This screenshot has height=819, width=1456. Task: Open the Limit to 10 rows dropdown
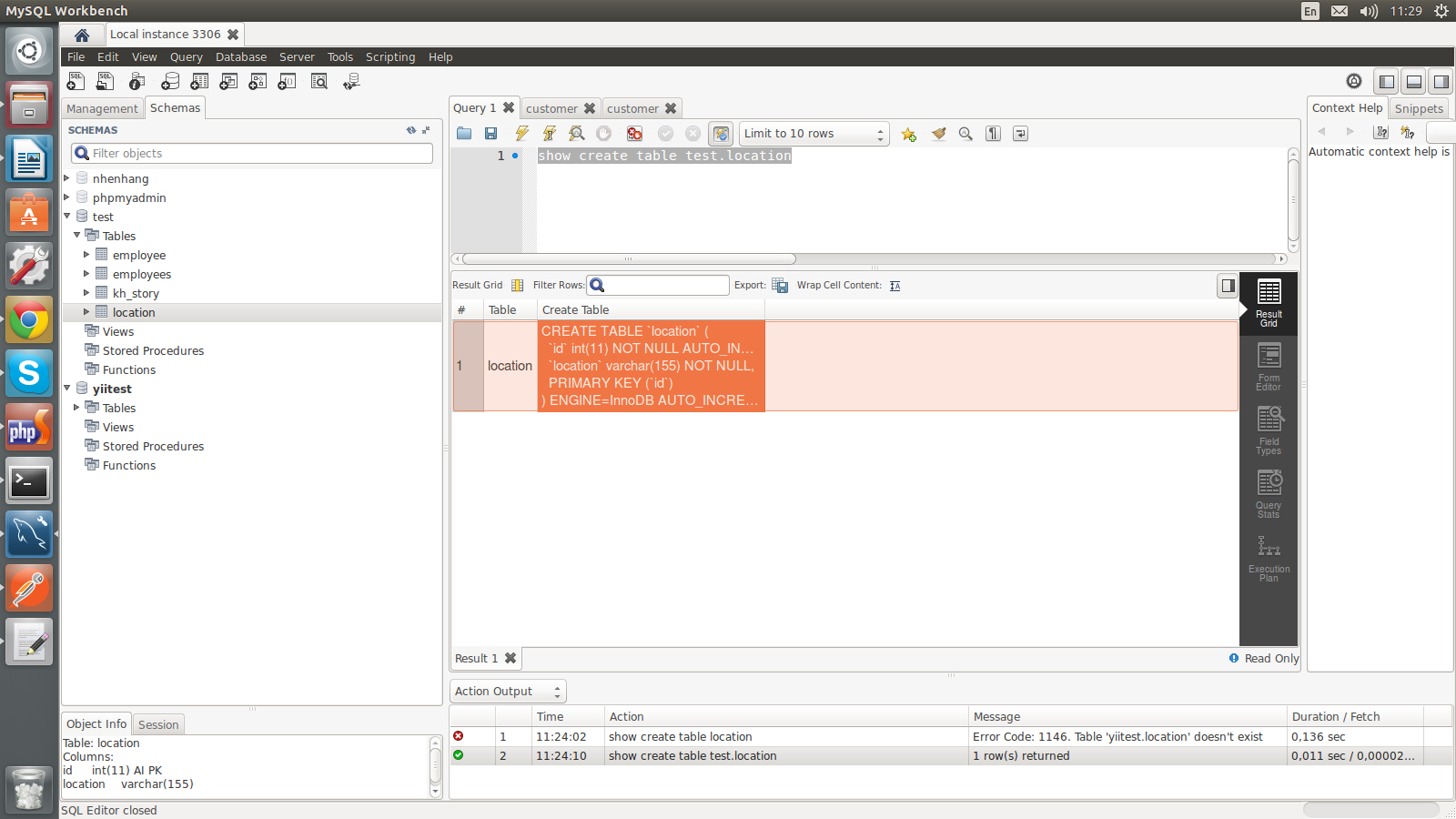point(814,134)
